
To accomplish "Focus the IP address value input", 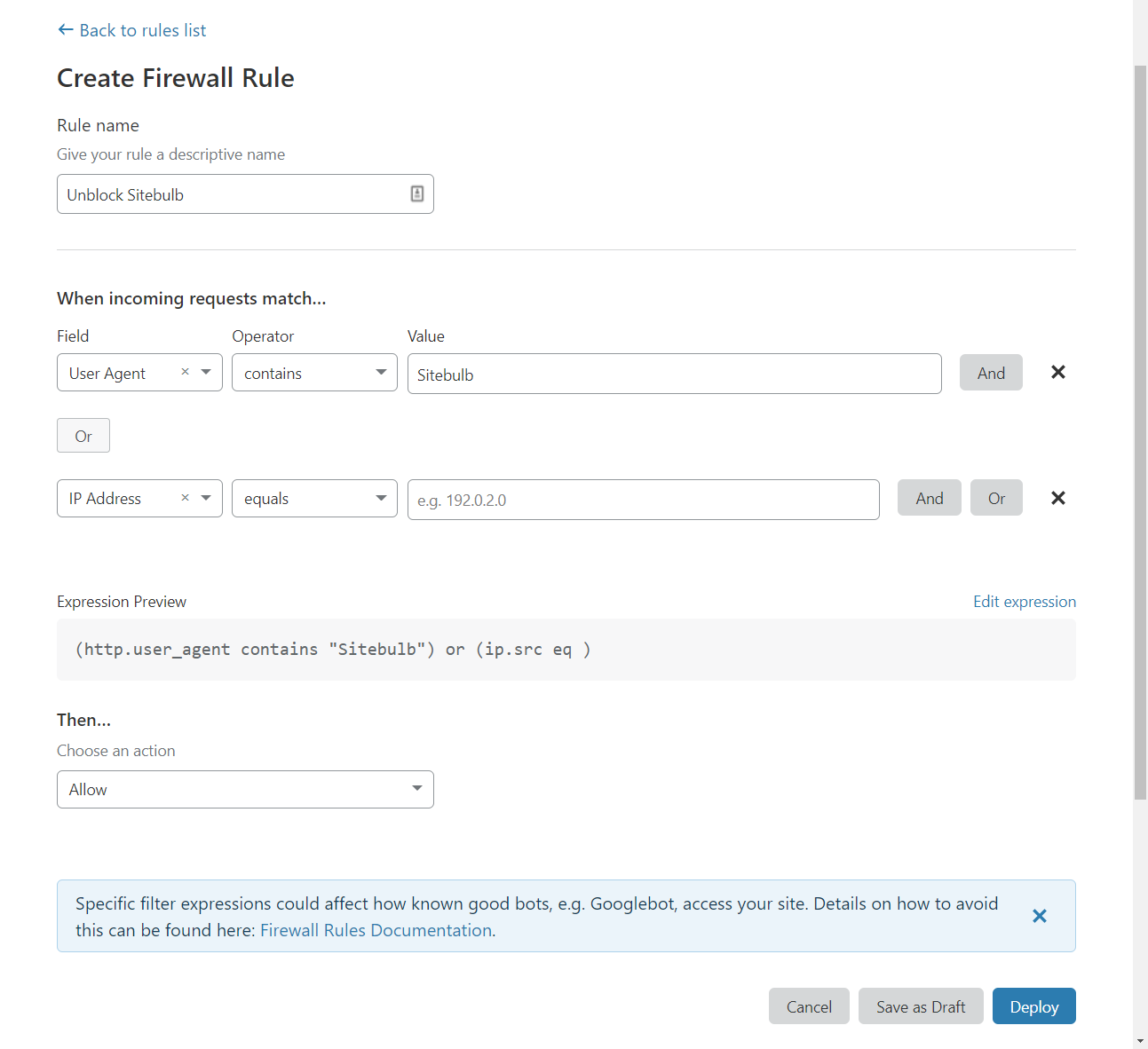I will (644, 500).
